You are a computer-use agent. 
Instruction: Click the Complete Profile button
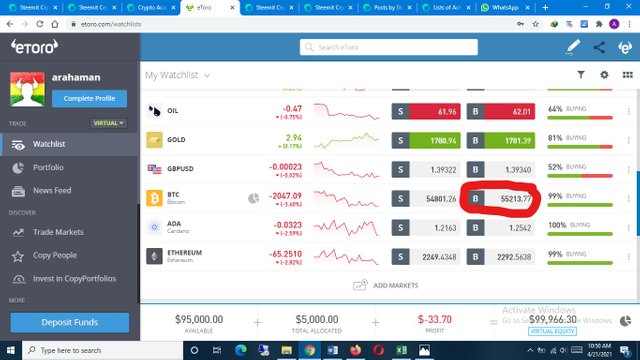(x=89, y=98)
